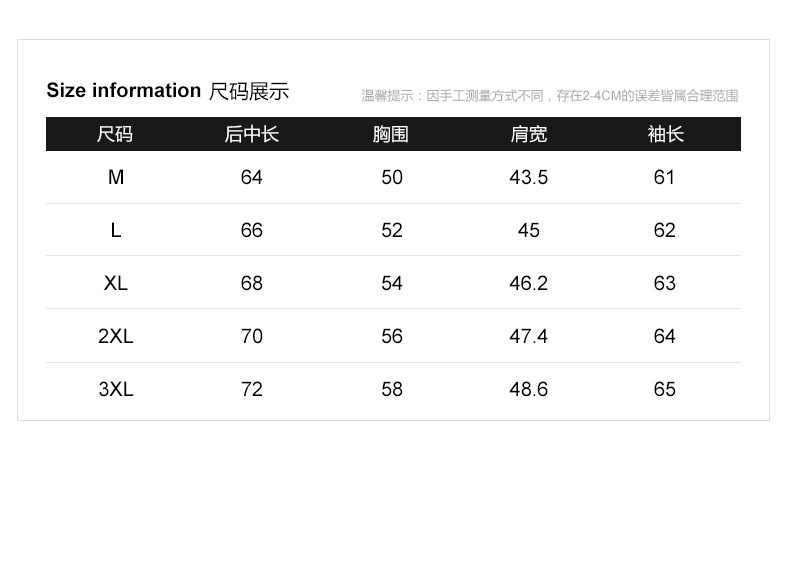Select the XL size row label
The width and height of the screenshot is (790, 574).
[116, 283]
